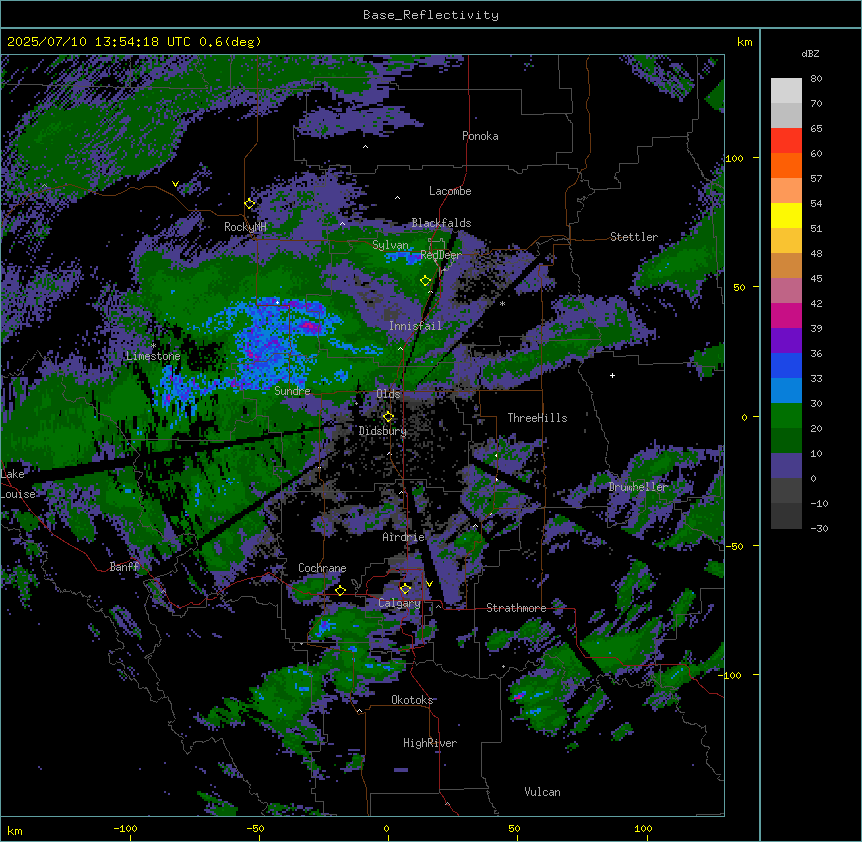Click the Ponoka city label
This screenshot has height=842, width=862.
480,136
